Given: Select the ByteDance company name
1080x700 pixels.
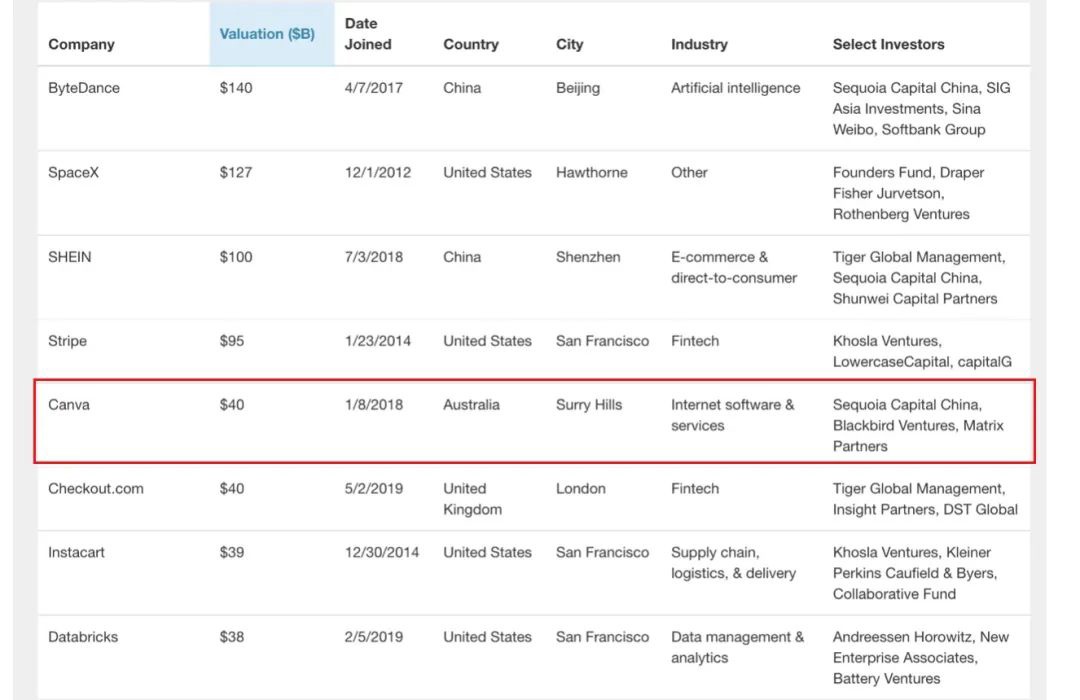Looking at the screenshot, I should (84, 88).
